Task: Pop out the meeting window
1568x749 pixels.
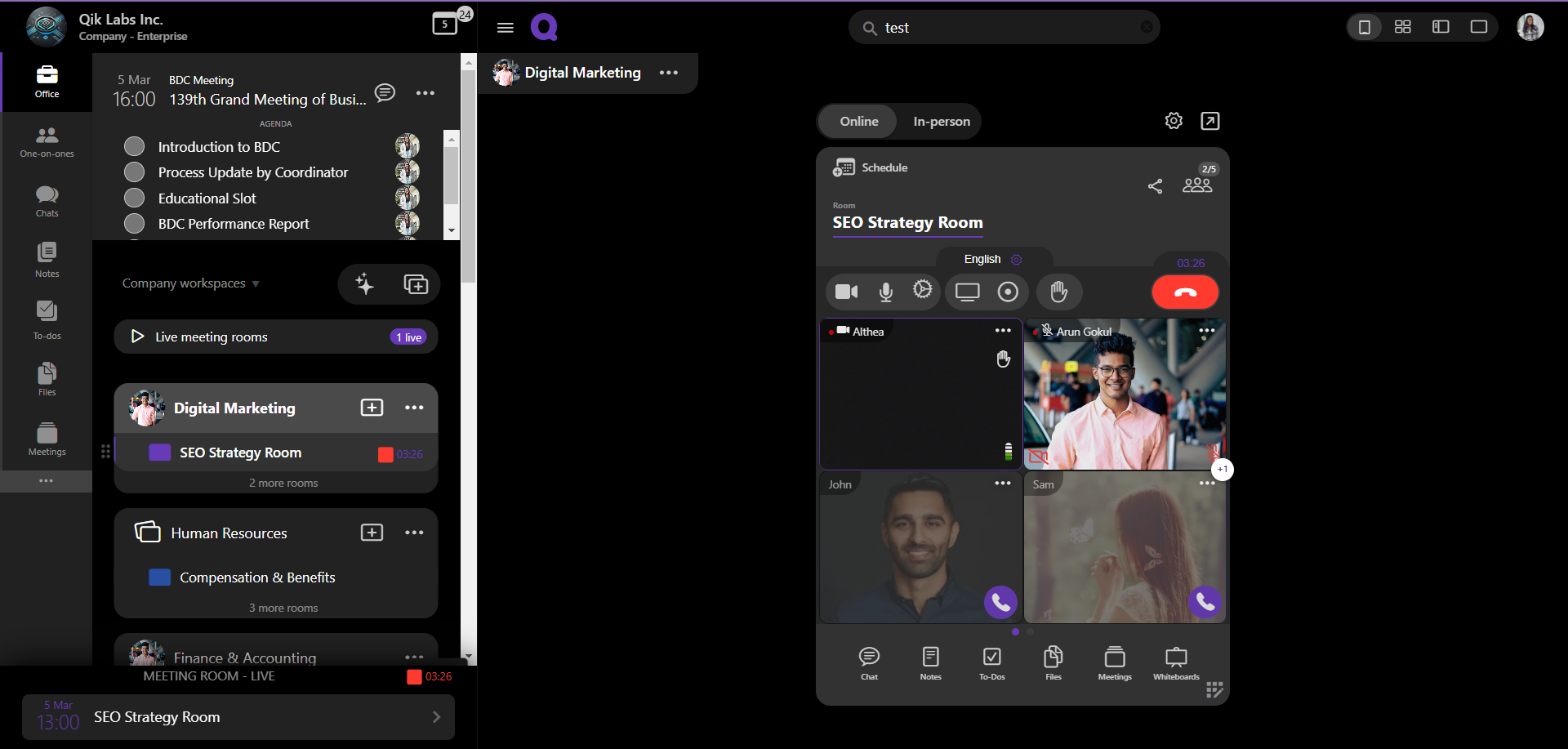Action: click(x=1210, y=121)
